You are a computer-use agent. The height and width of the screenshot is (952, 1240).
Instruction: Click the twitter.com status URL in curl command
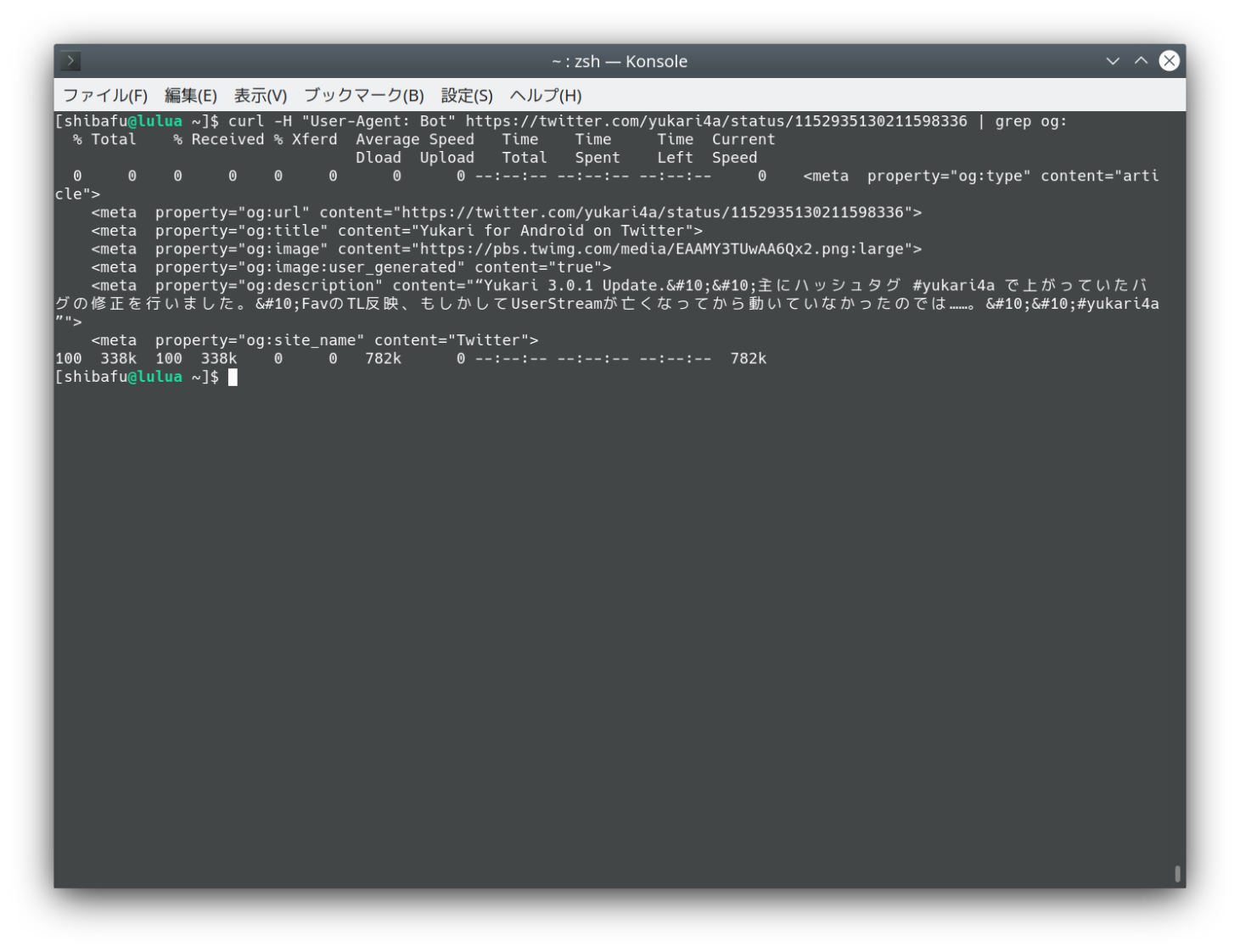pyautogui.click(x=715, y=121)
